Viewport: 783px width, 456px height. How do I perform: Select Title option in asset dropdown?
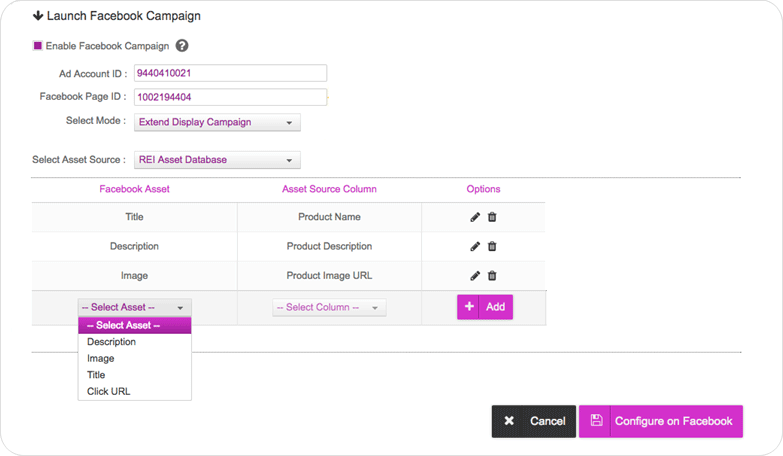96,375
